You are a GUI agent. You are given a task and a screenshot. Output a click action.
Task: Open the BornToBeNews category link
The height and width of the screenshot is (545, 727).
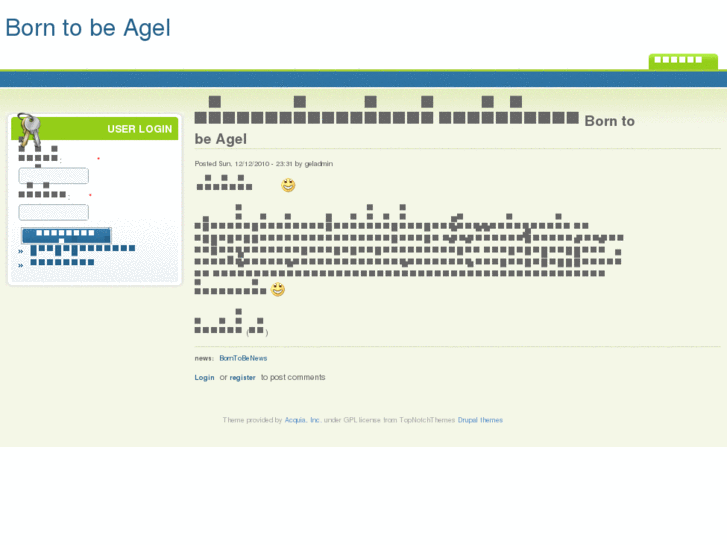[243, 358]
